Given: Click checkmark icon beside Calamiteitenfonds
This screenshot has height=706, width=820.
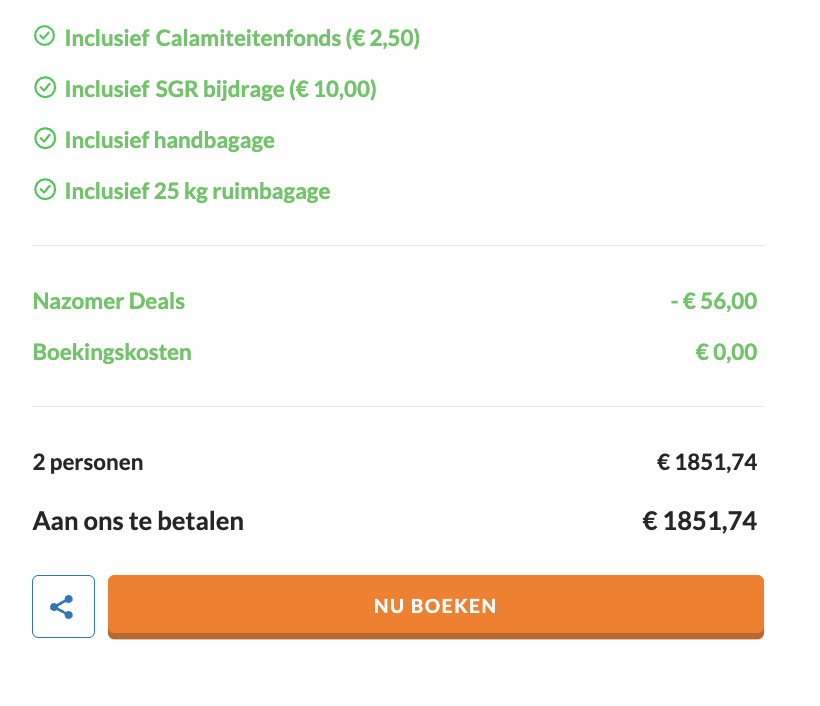Looking at the screenshot, I should pyautogui.click(x=44, y=37).
